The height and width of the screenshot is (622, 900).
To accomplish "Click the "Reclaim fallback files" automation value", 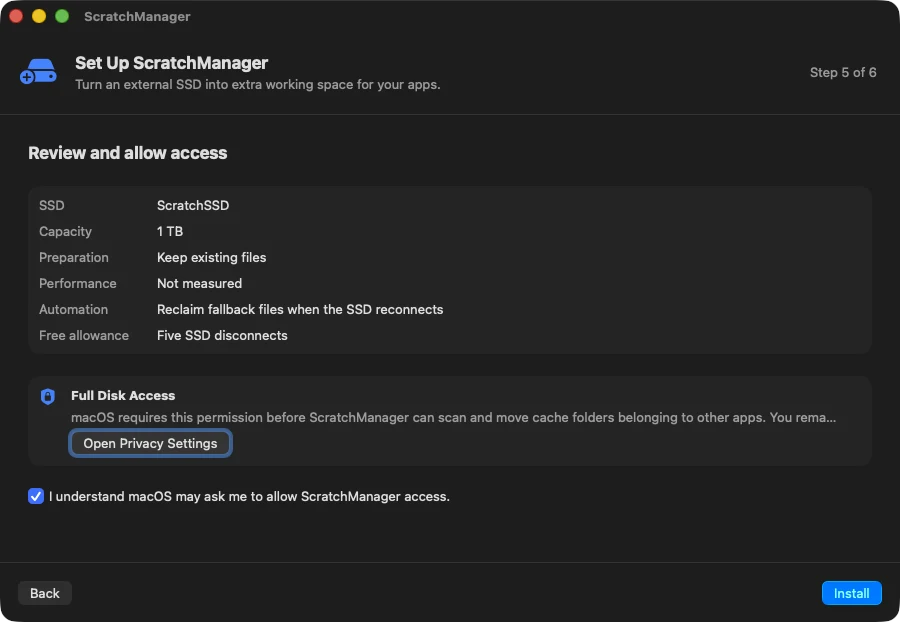I will point(300,309).
